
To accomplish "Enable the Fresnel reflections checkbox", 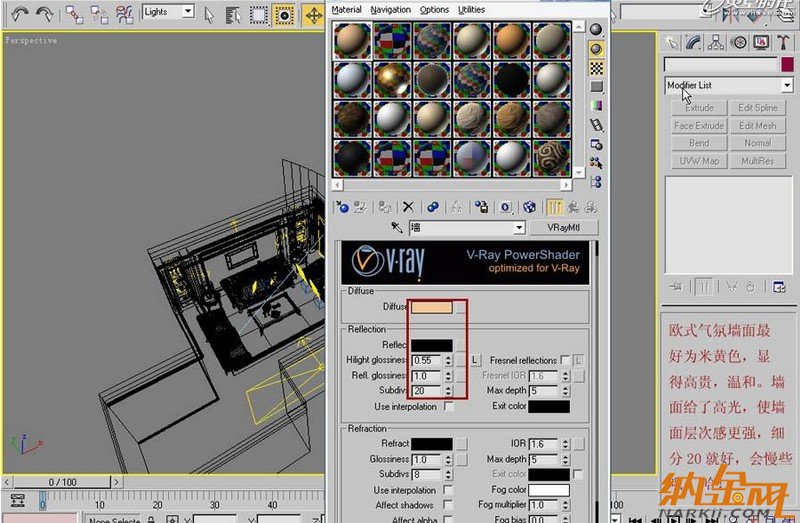I will 565,360.
